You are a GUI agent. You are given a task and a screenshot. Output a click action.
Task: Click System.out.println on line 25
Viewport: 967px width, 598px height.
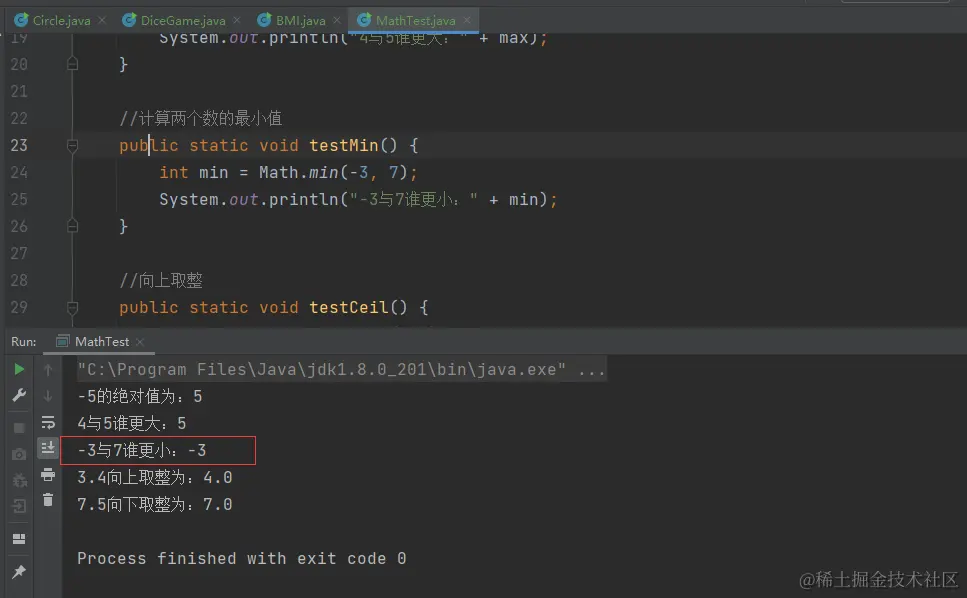(249, 200)
